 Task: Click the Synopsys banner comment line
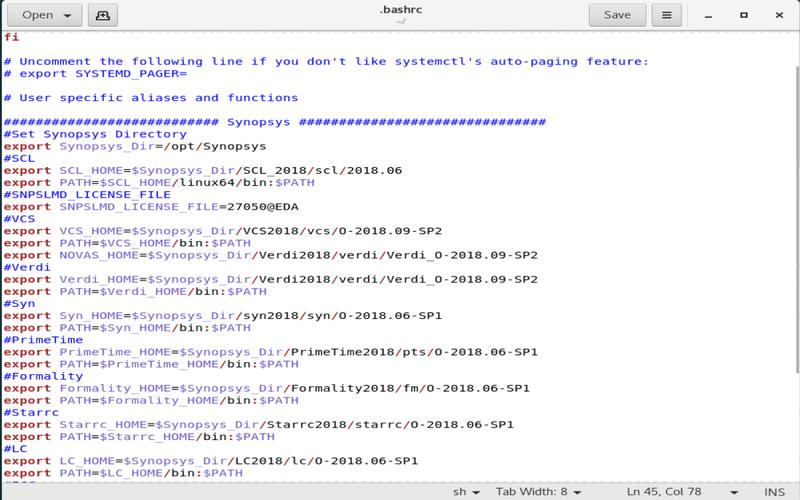(x=274, y=122)
